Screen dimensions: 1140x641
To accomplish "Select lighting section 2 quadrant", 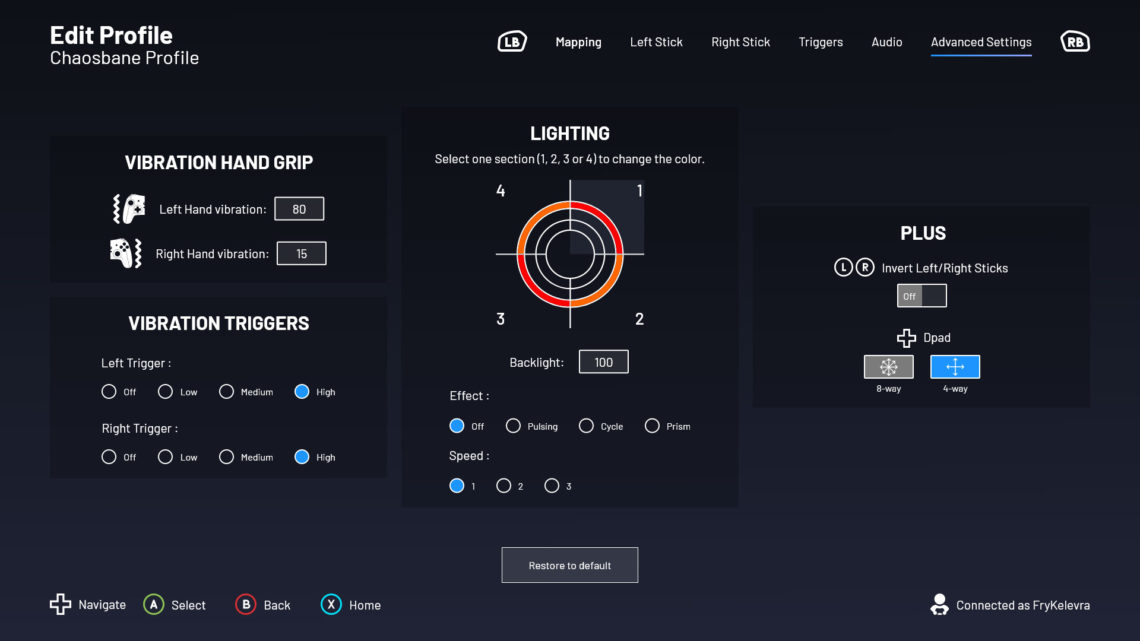I will (x=607, y=291).
